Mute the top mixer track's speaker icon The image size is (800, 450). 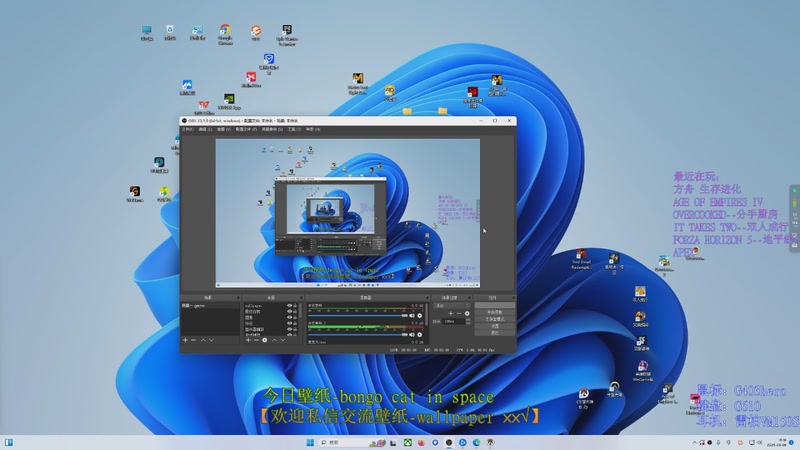pyautogui.click(x=412, y=315)
